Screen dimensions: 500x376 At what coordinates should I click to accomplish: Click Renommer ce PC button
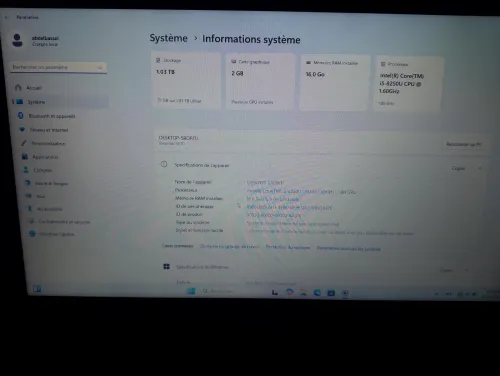pyautogui.click(x=464, y=144)
